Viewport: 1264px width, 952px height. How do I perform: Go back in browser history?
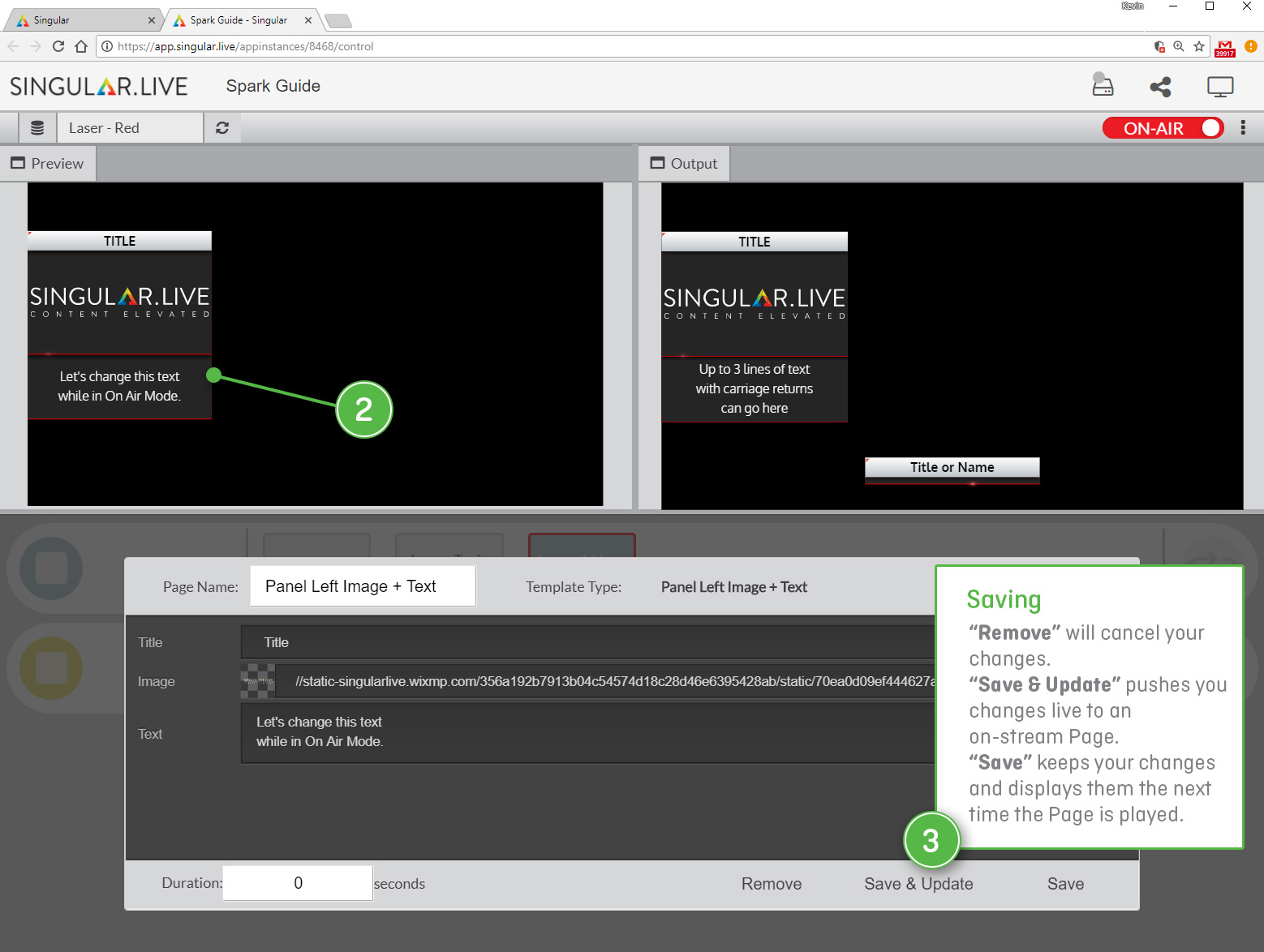point(13,46)
